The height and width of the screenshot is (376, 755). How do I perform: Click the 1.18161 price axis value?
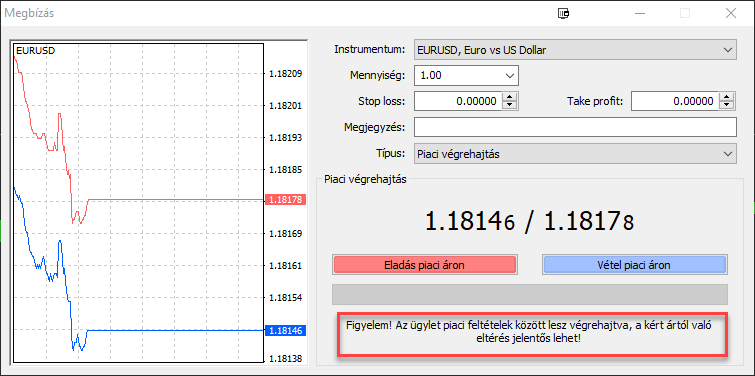(286, 266)
